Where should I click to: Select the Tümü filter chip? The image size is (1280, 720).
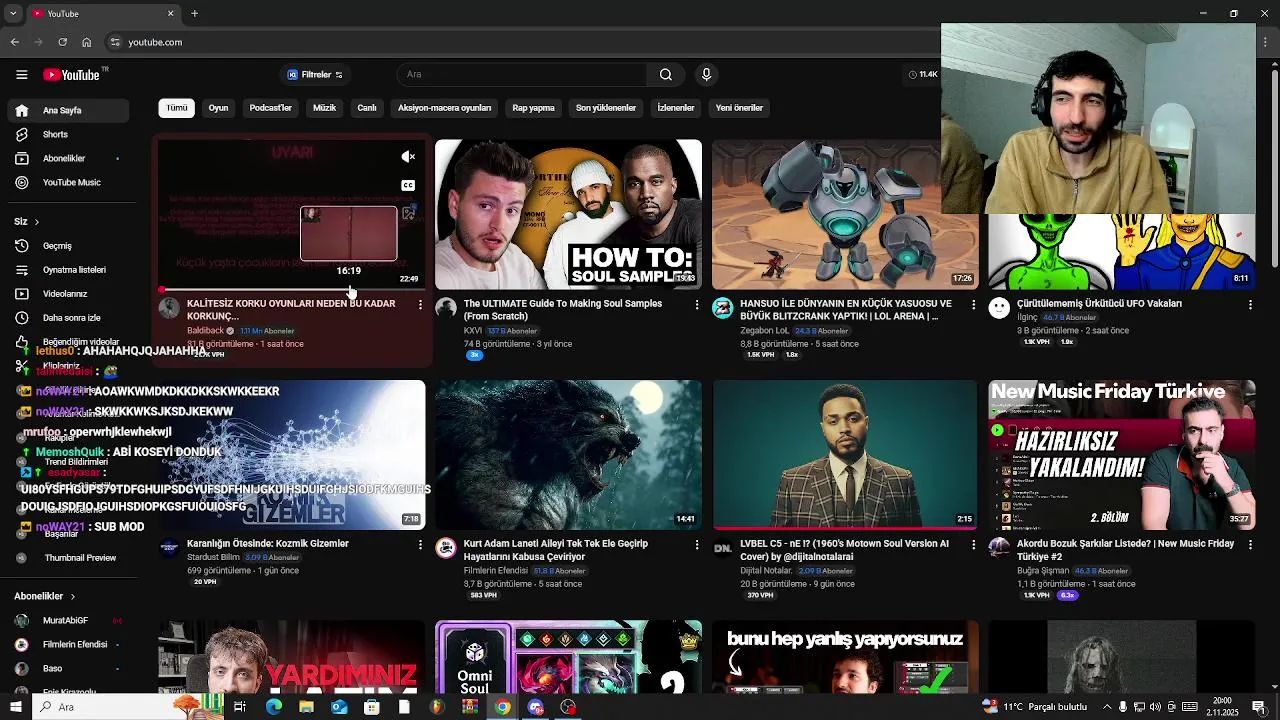[x=177, y=108]
